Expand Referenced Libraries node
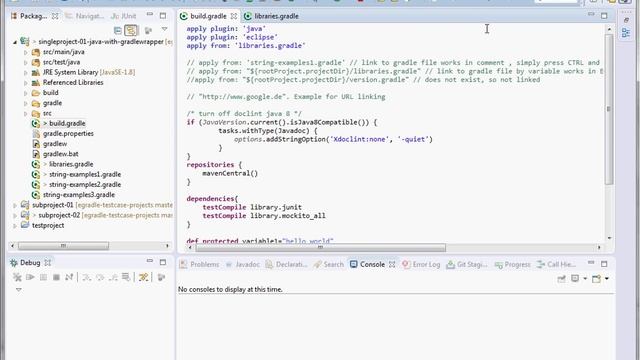The width and height of the screenshot is (640, 360). 25,83
